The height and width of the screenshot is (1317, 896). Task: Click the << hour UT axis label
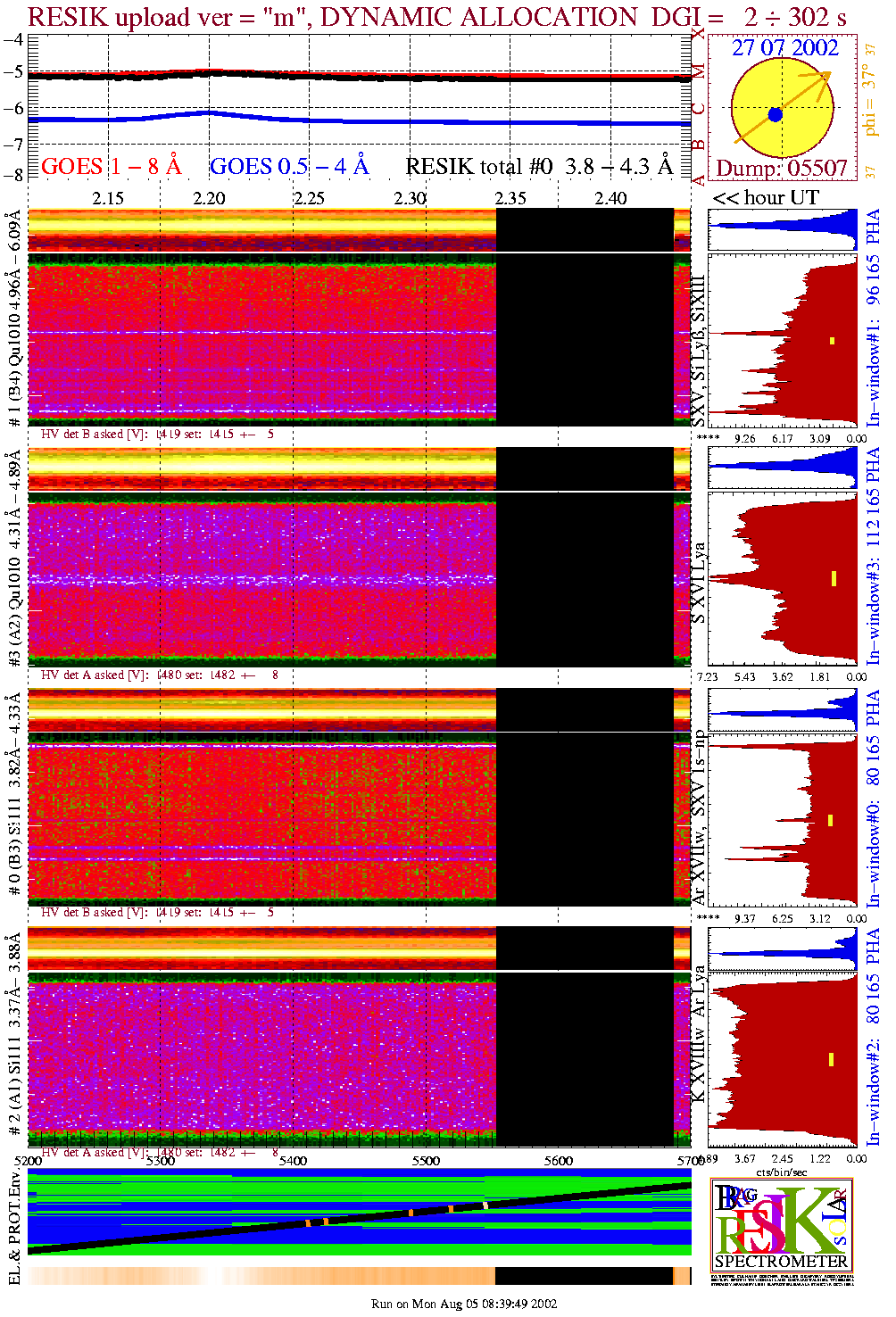click(x=766, y=198)
